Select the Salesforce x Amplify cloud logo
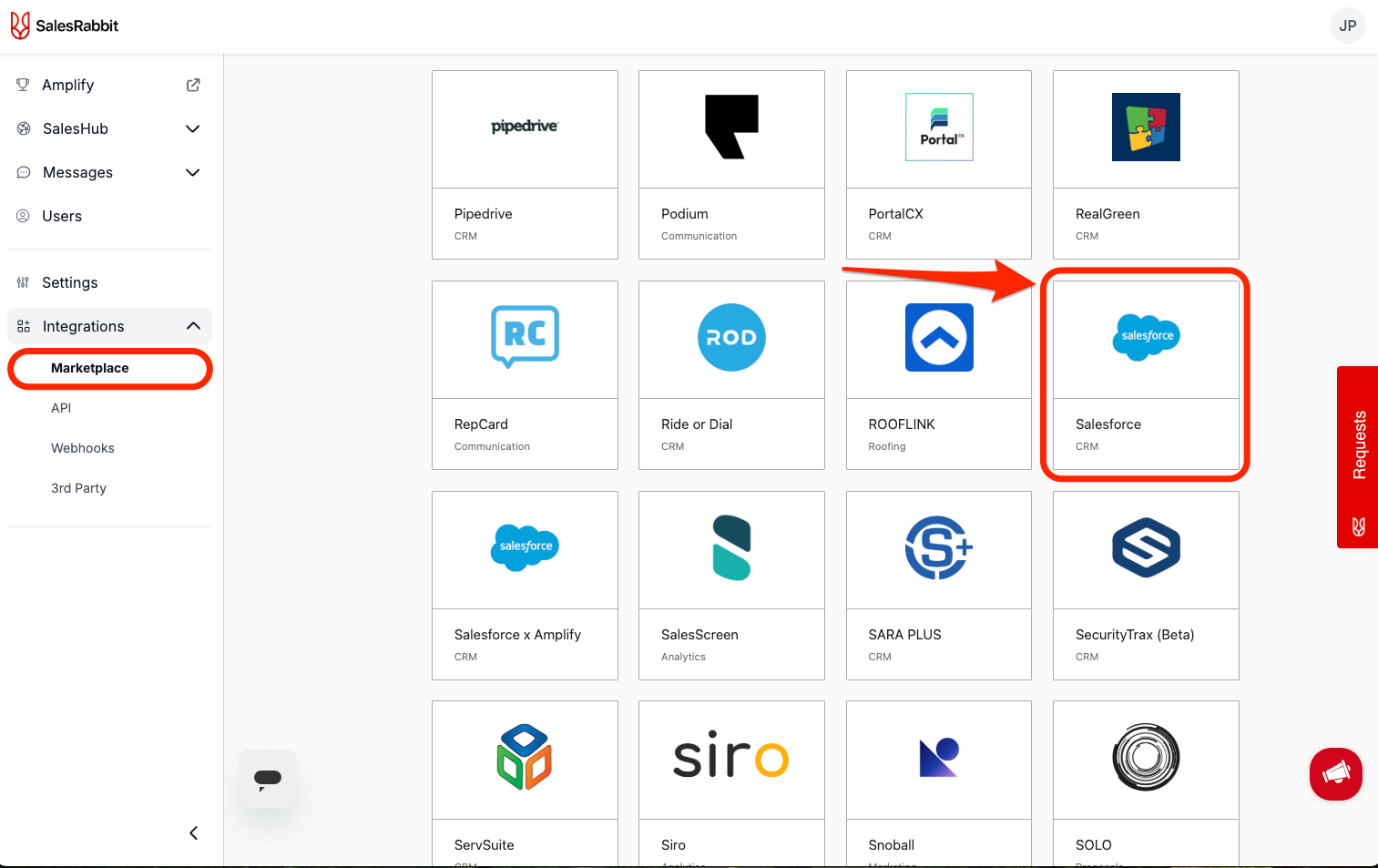The image size is (1378, 868). point(525,547)
